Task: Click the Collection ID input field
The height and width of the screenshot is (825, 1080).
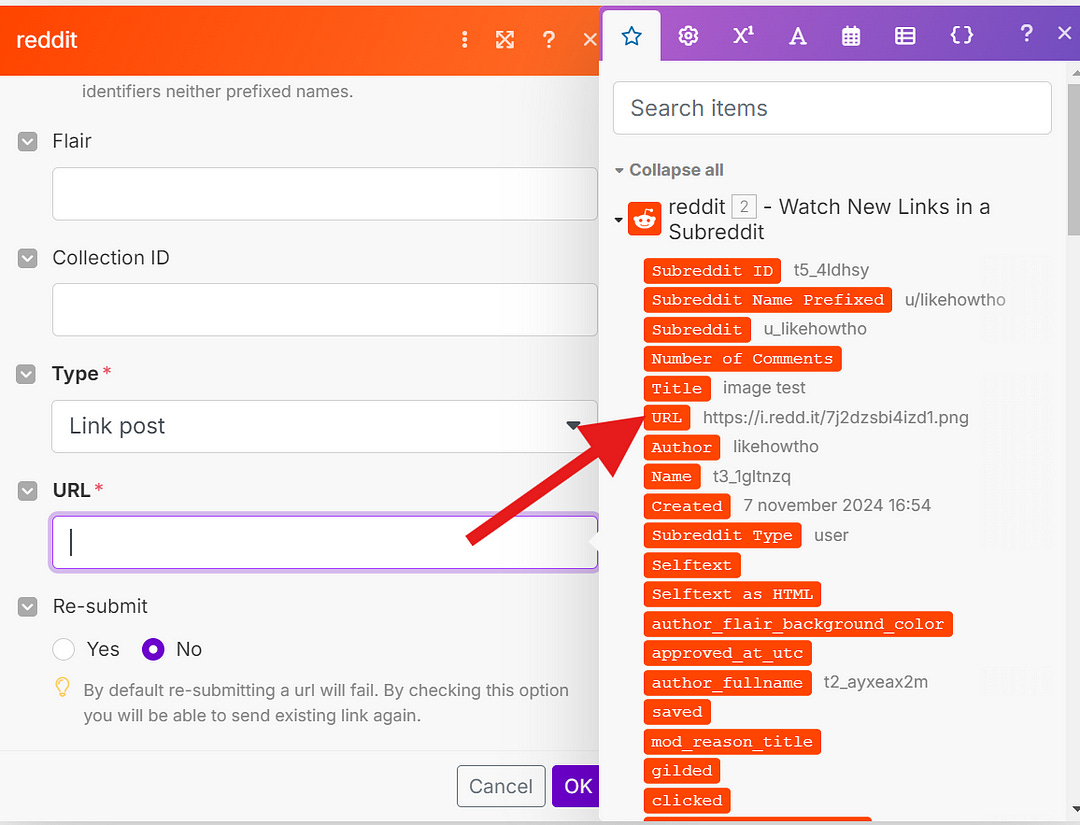Action: pos(324,310)
